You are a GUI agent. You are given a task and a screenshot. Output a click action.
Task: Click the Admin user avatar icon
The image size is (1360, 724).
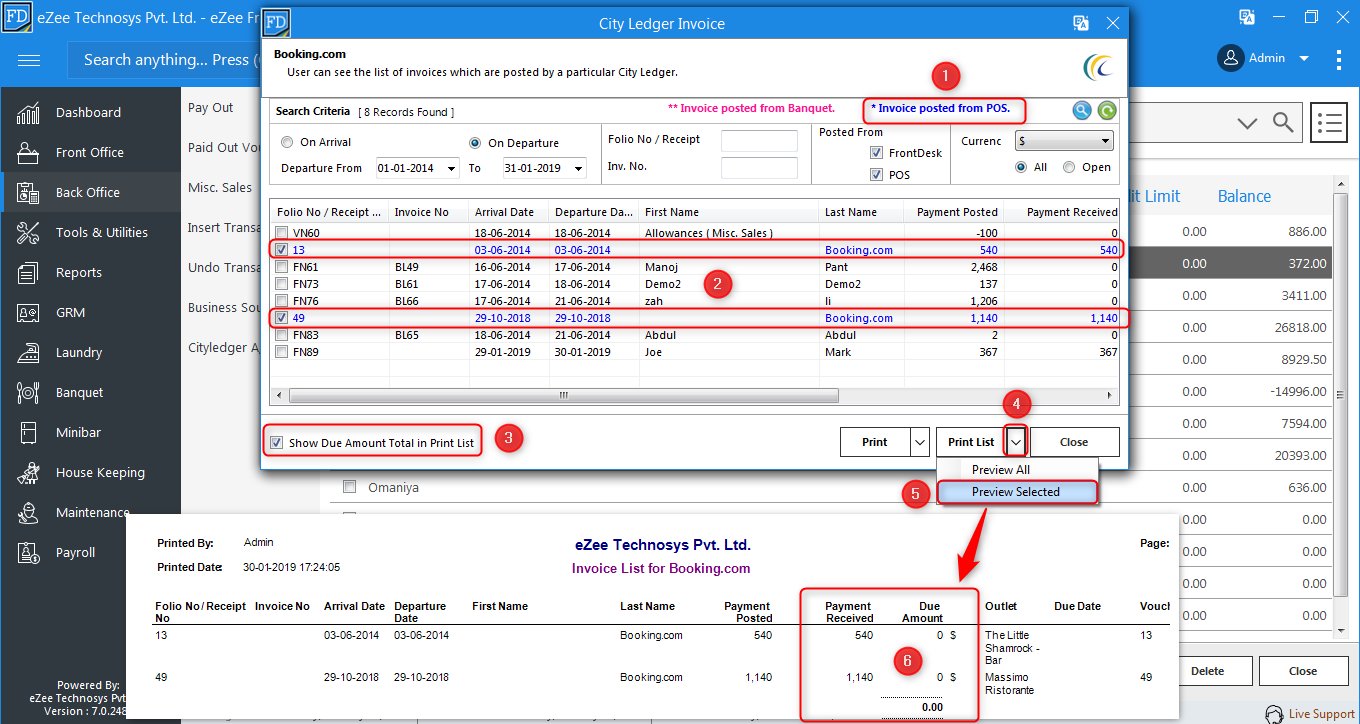click(1231, 58)
